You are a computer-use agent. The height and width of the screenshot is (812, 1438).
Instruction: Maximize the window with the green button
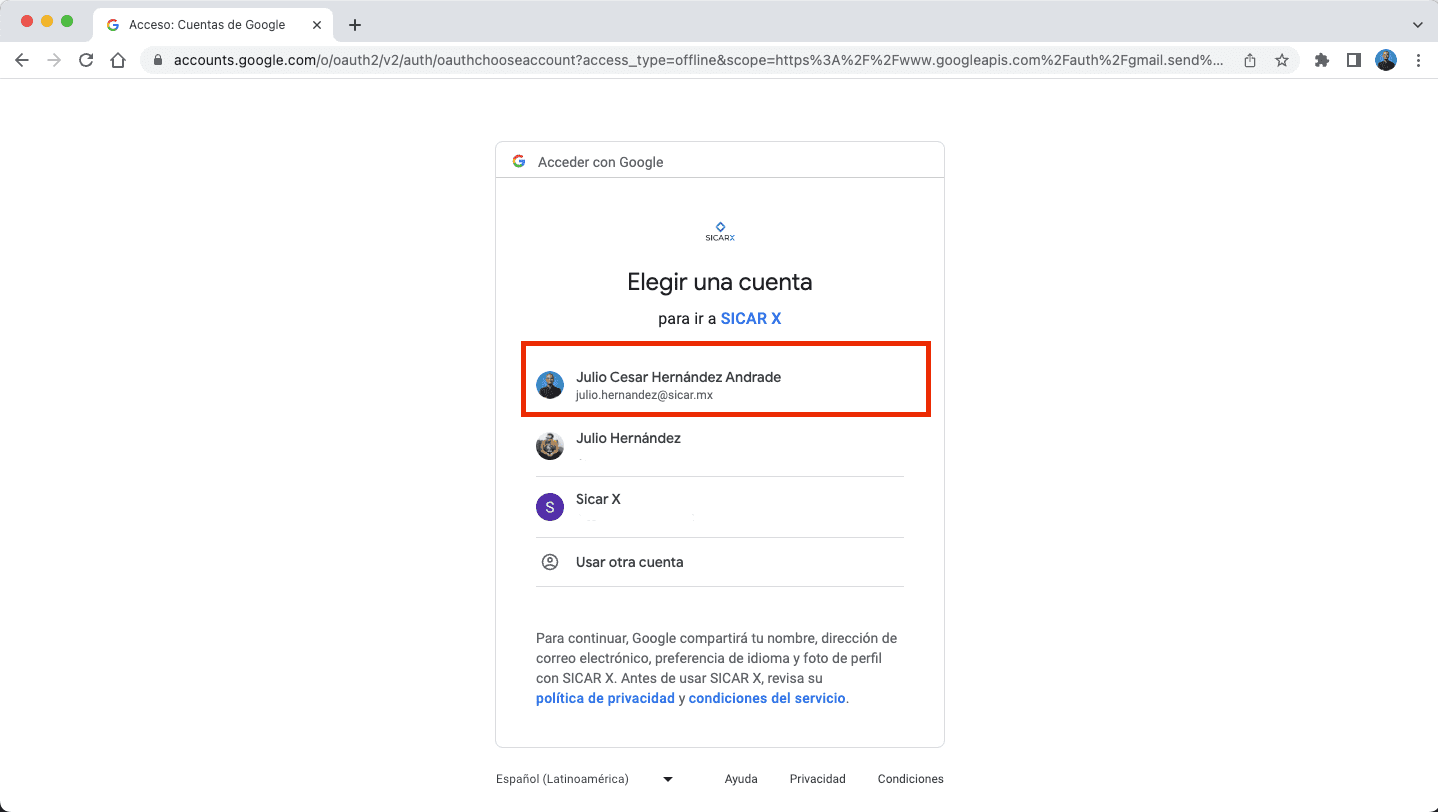click(67, 21)
